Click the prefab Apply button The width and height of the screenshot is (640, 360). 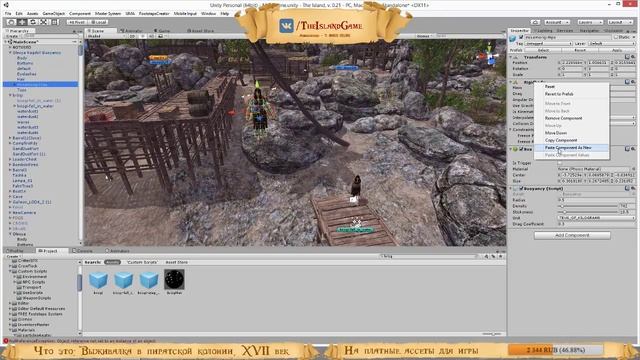click(617, 50)
